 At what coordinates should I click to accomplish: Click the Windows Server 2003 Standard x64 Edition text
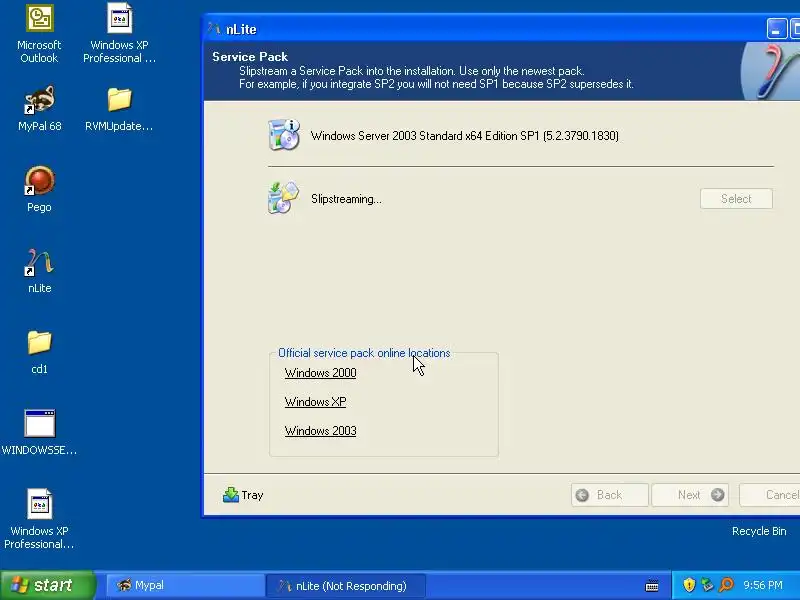(464, 136)
